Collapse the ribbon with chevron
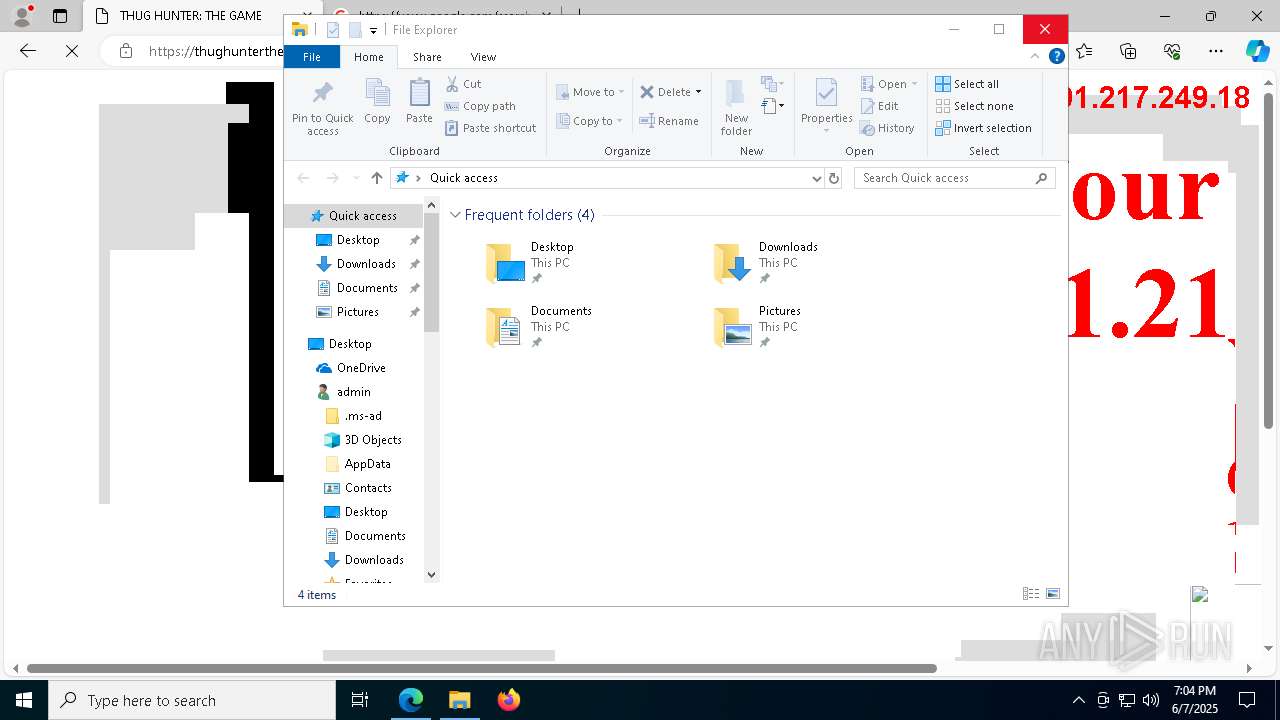The height and width of the screenshot is (720, 1280). [1035, 57]
